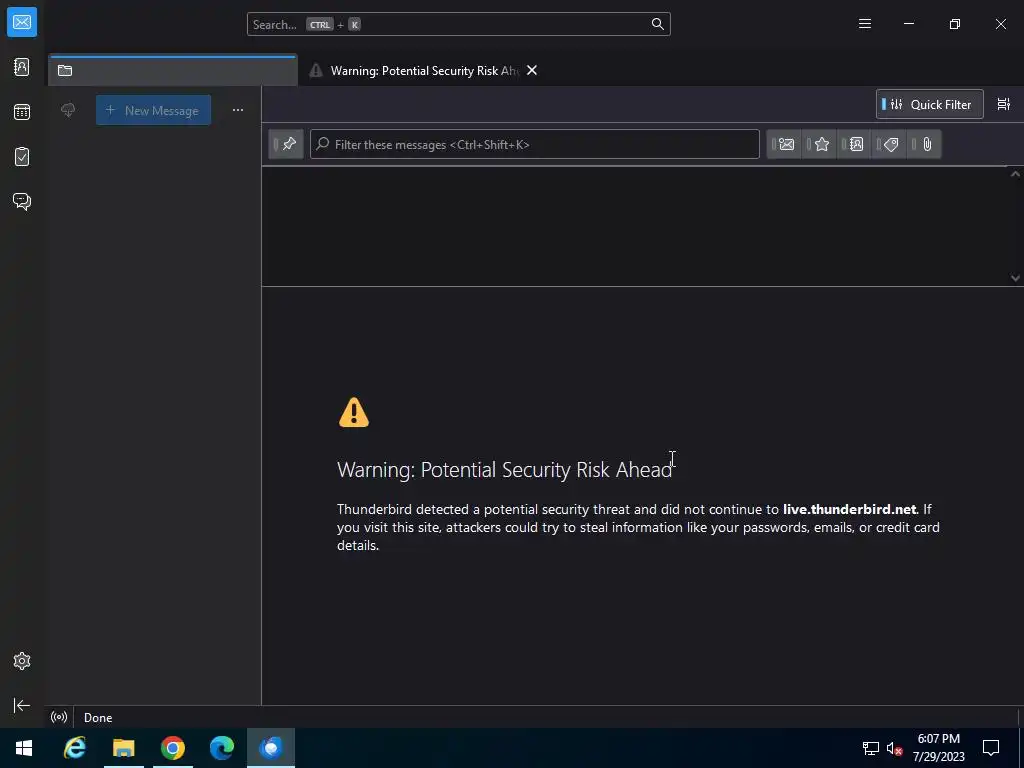Screen dimensions: 1024x768
Task: Open the Mail space icon
Action: (x=22, y=22)
